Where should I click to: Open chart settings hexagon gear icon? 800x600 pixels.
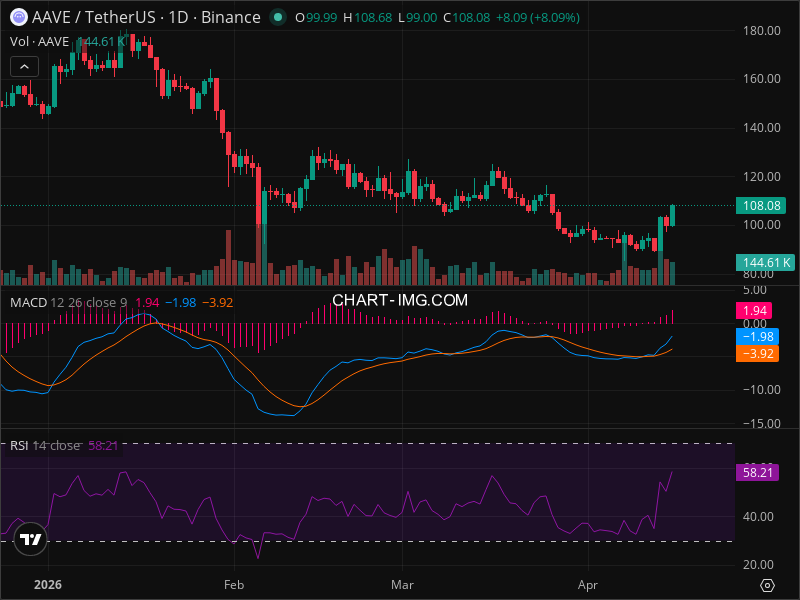[x=767, y=585]
